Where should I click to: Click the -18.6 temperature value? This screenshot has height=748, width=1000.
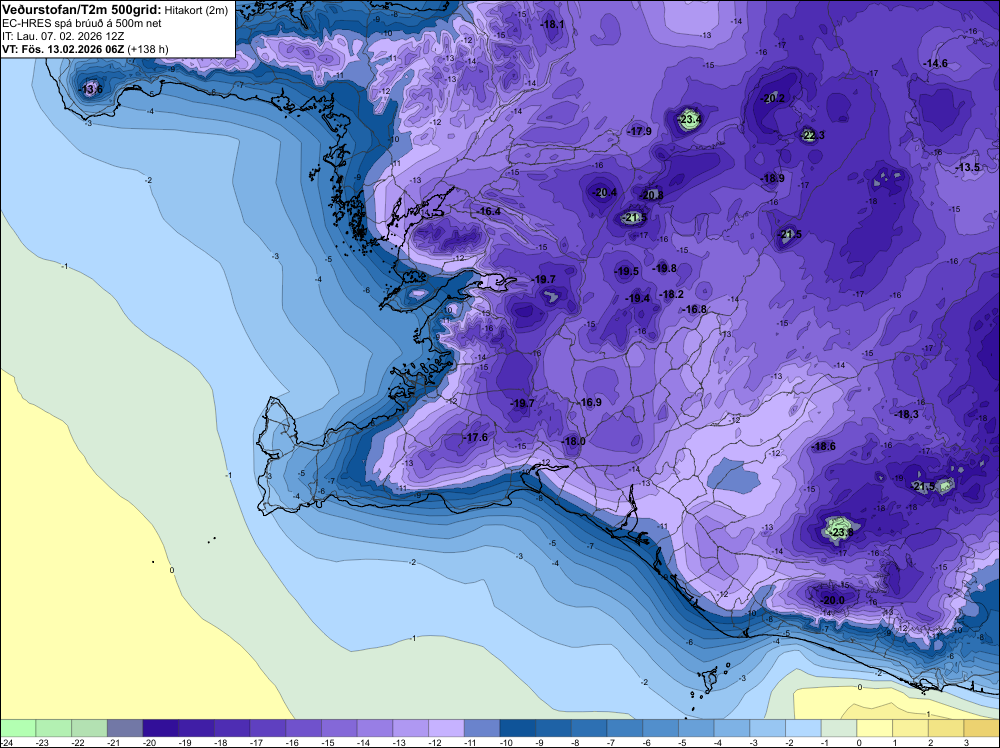pos(823,446)
